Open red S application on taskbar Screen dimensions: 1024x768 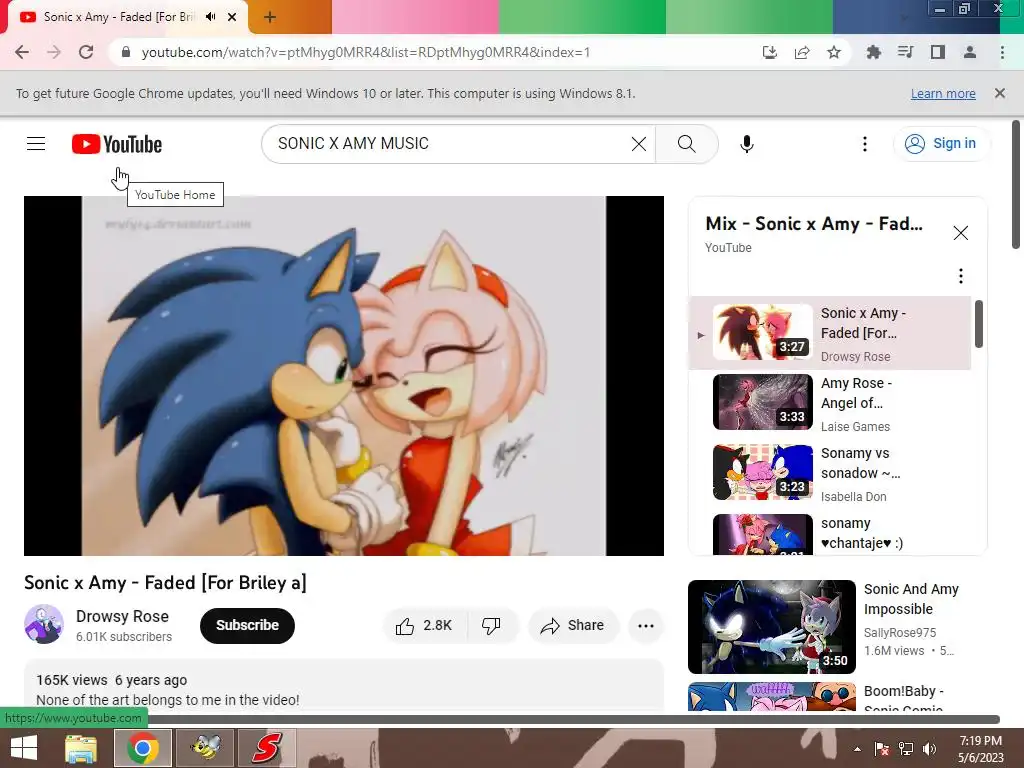point(266,748)
